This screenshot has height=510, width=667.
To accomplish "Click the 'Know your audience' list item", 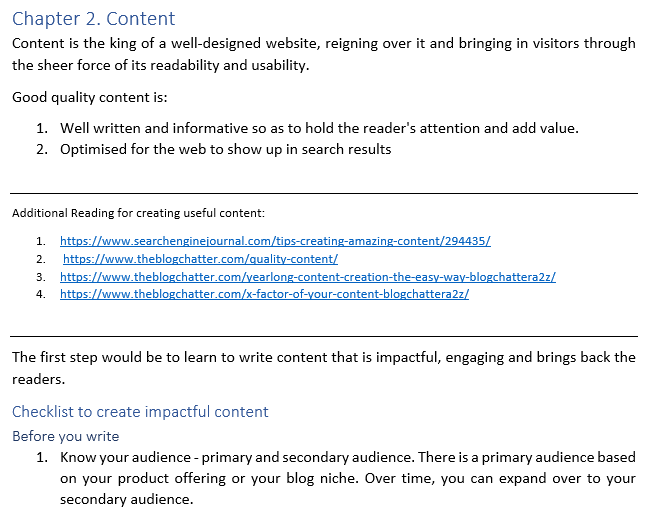I will 348,478.
